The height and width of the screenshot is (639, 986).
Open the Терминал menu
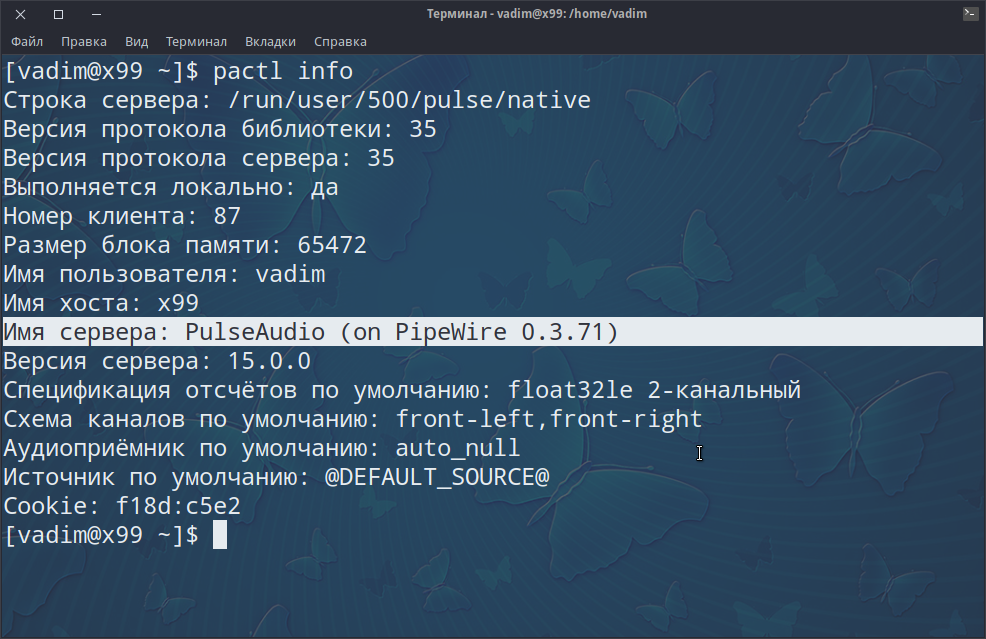click(x=196, y=42)
